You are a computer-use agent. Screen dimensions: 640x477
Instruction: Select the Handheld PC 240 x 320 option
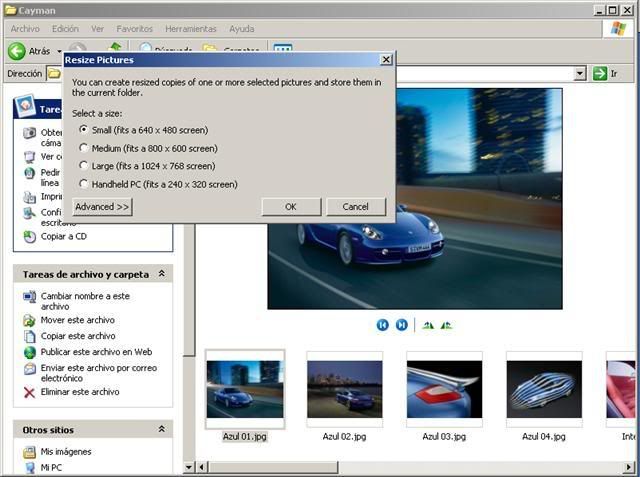pyautogui.click(x=83, y=184)
